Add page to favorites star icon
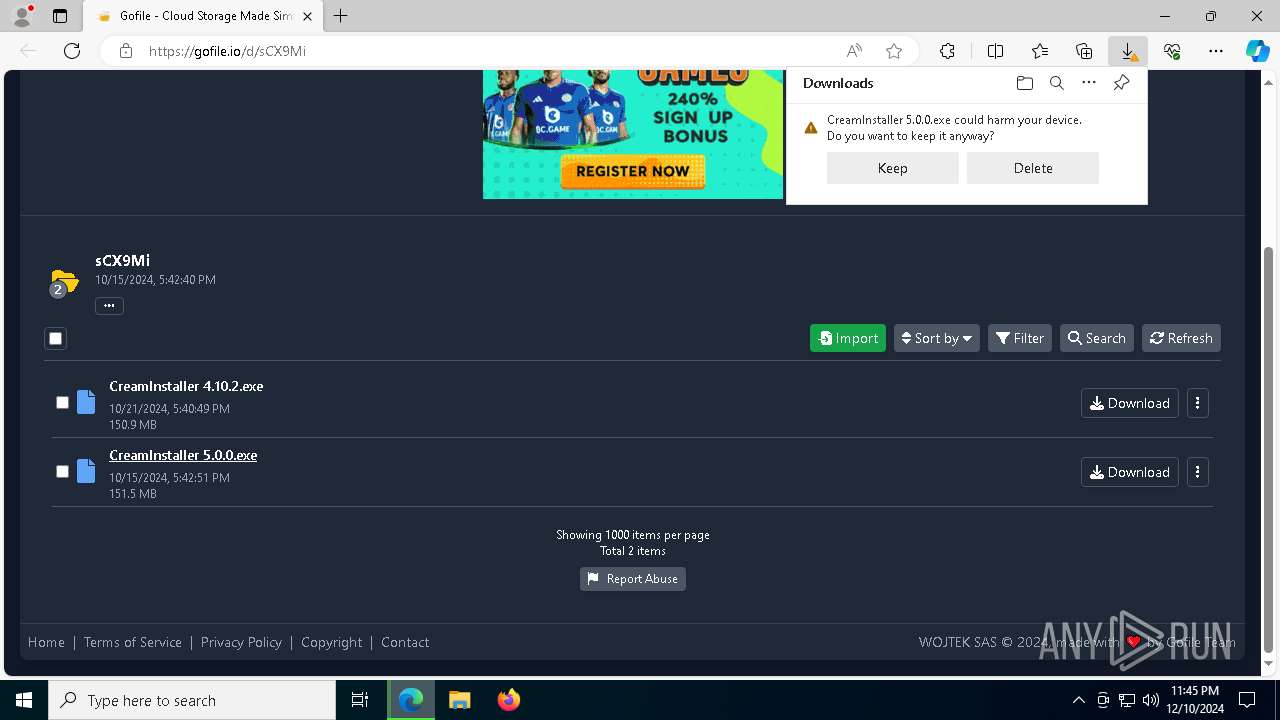 point(894,51)
